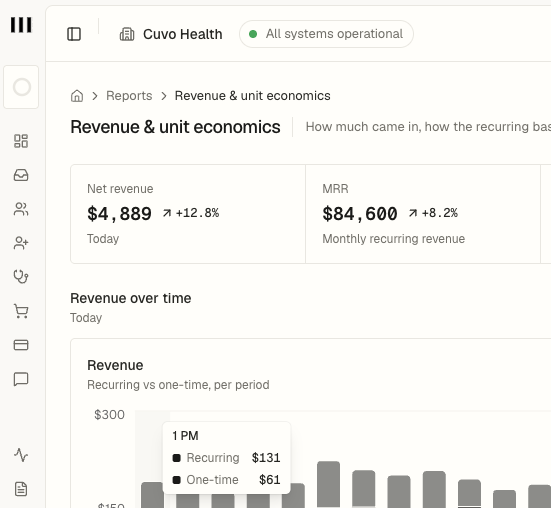Open the inbox tray icon
551x508 pixels.
tap(21, 175)
